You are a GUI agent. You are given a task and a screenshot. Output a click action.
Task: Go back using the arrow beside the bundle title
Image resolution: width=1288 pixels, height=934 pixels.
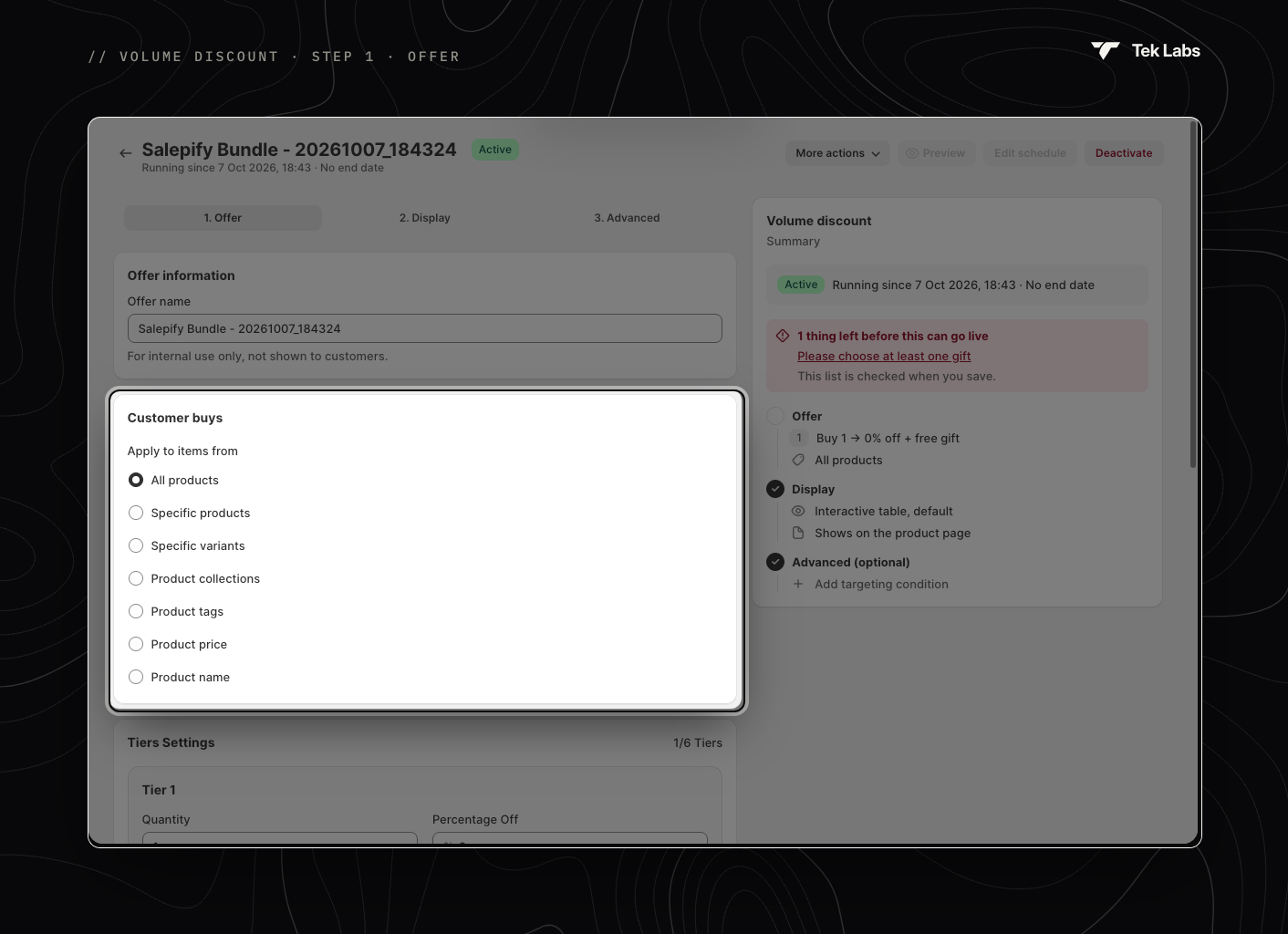126,153
